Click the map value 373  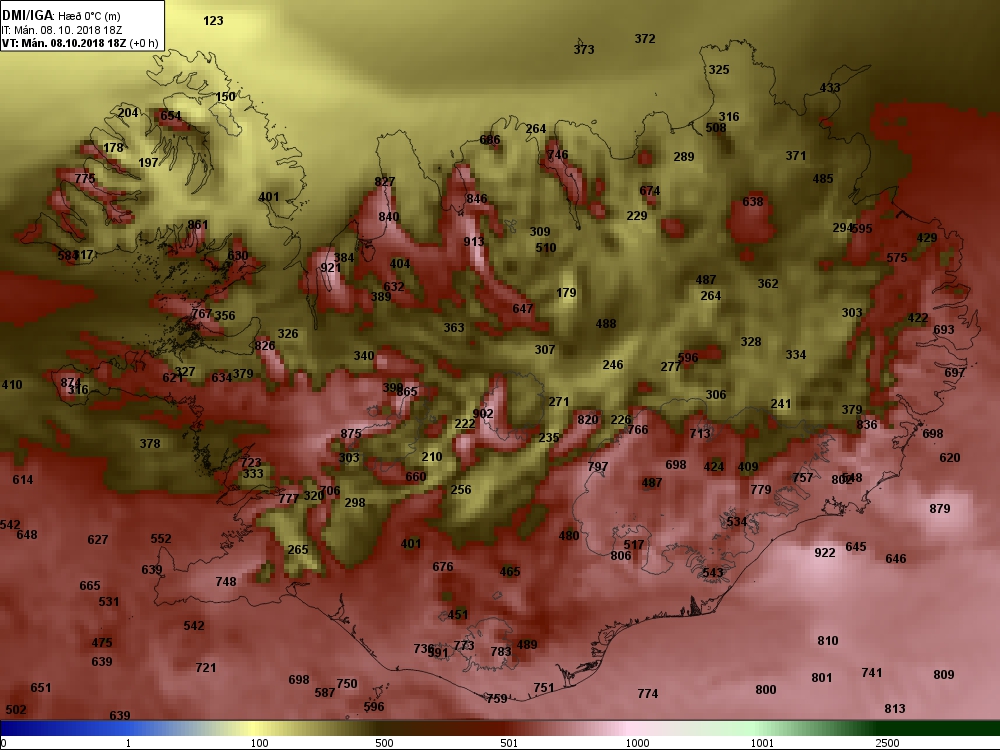(584, 49)
